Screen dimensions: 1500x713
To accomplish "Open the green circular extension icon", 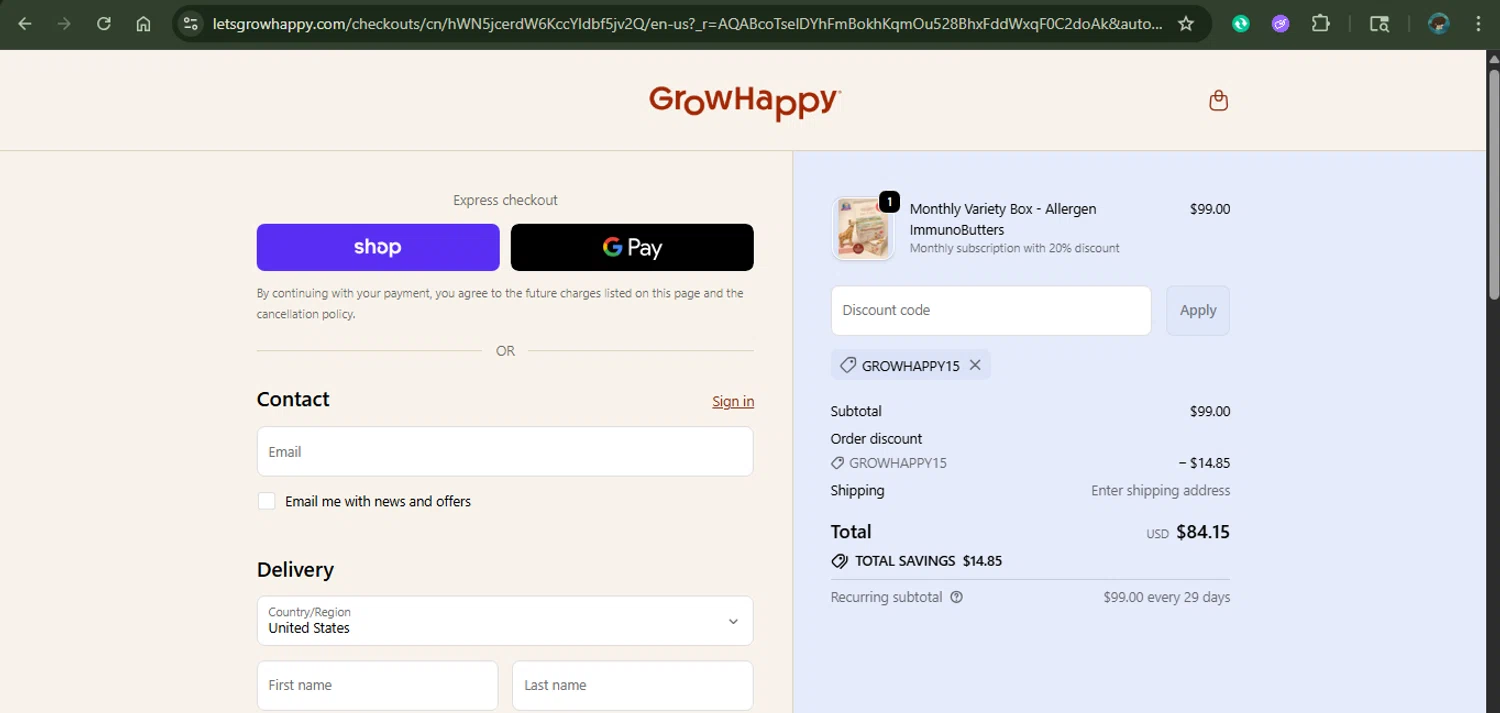I will (x=1241, y=24).
